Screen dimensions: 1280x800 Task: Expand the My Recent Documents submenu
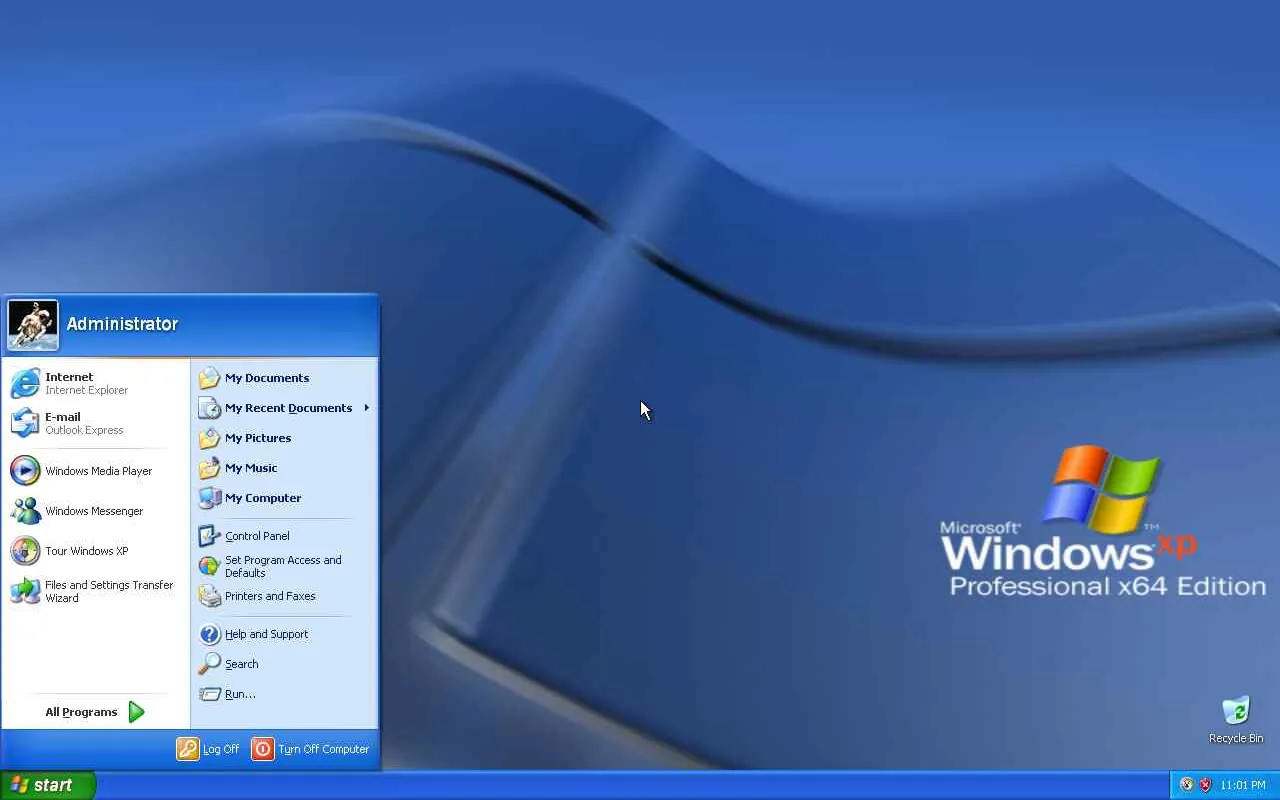(x=284, y=408)
